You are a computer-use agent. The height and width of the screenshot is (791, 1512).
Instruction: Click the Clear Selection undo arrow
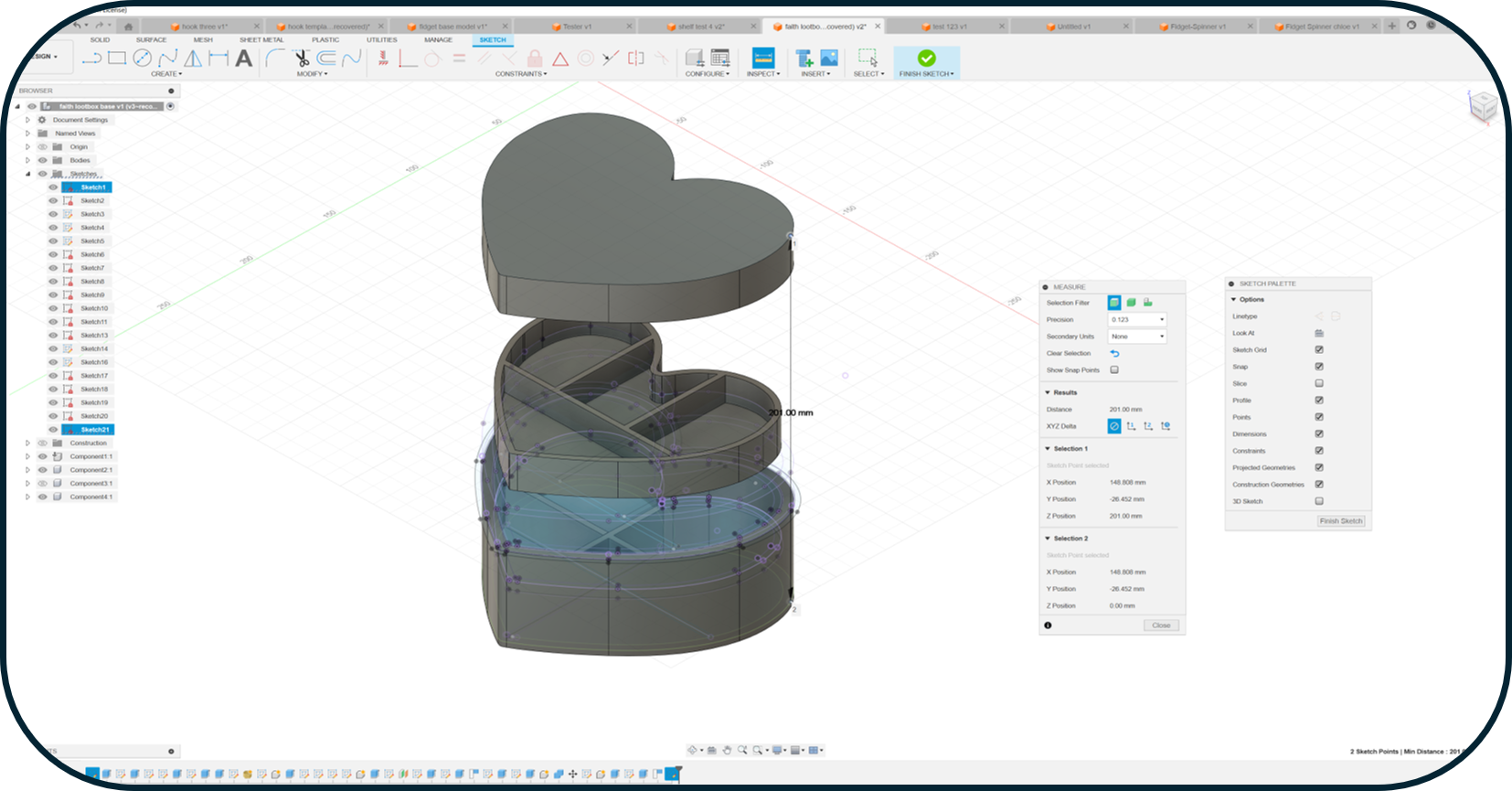(1114, 353)
